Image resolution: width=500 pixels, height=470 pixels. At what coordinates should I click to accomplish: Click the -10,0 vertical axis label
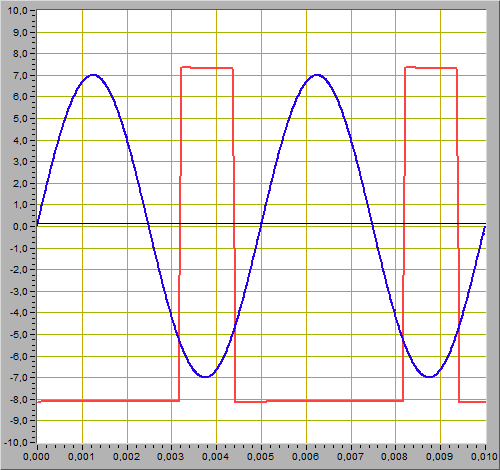pyautogui.click(x=15, y=442)
